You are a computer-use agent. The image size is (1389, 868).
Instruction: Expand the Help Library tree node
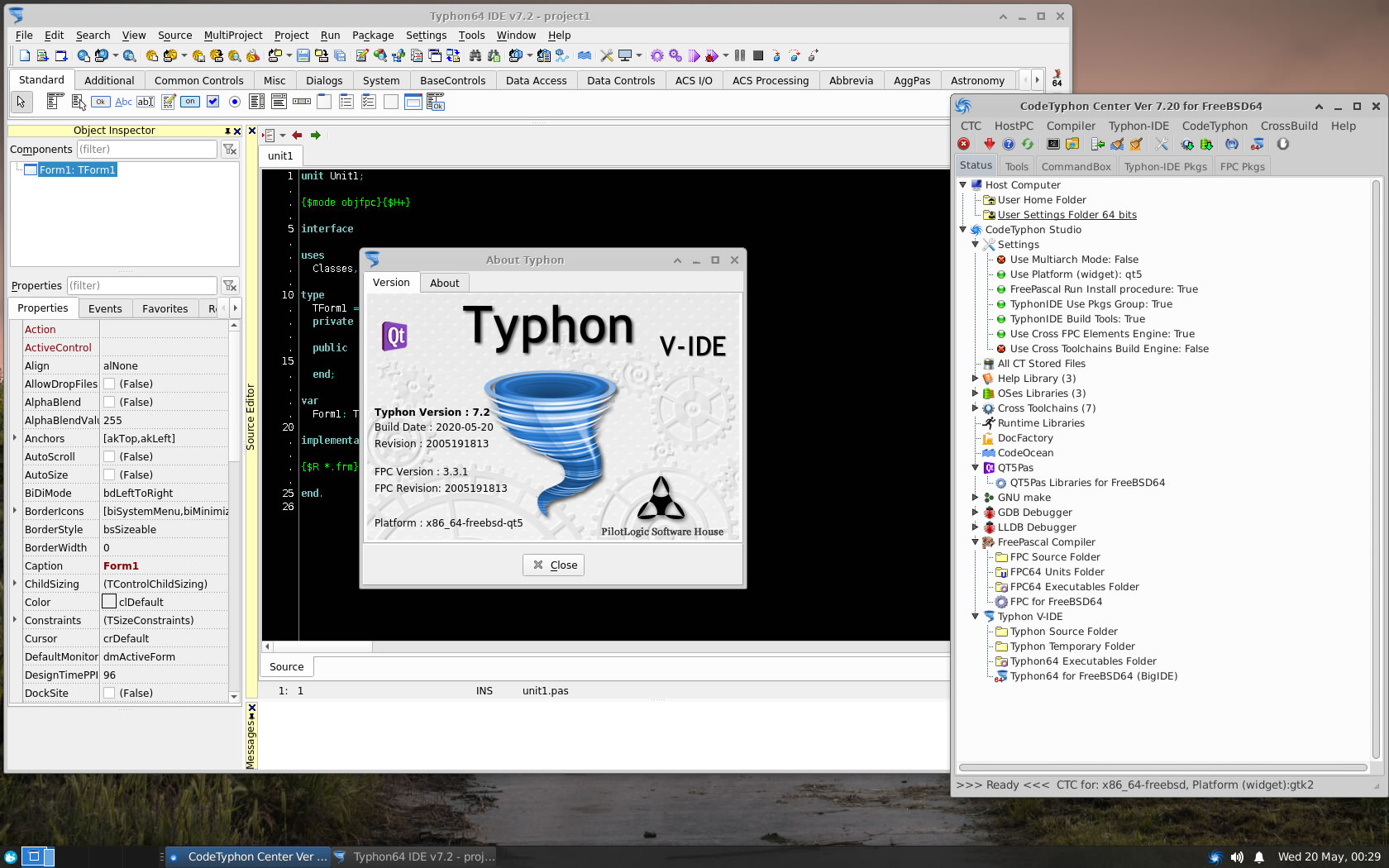pos(975,379)
